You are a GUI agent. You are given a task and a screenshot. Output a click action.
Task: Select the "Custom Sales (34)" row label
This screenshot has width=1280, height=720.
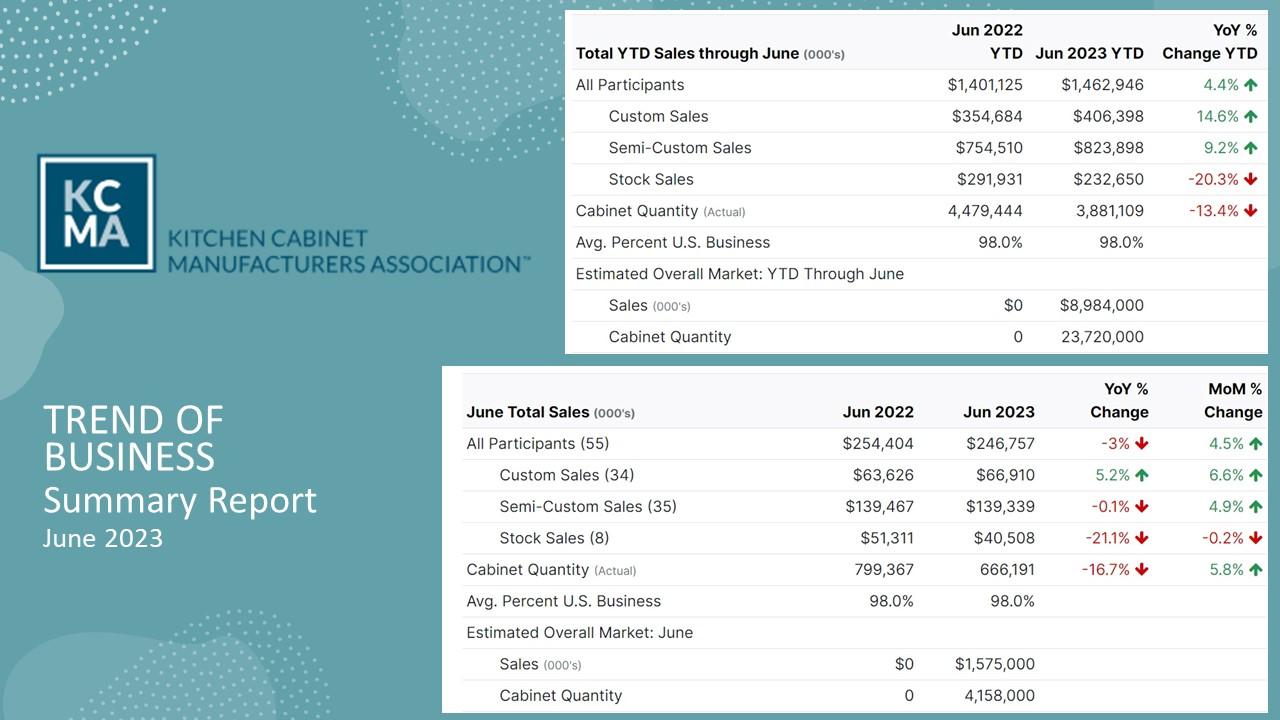click(x=566, y=475)
